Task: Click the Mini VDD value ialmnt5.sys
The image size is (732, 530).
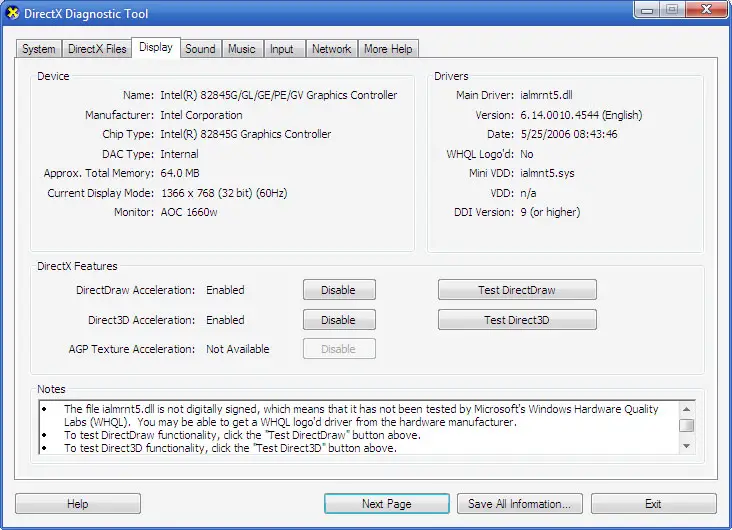Action: coord(547,173)
